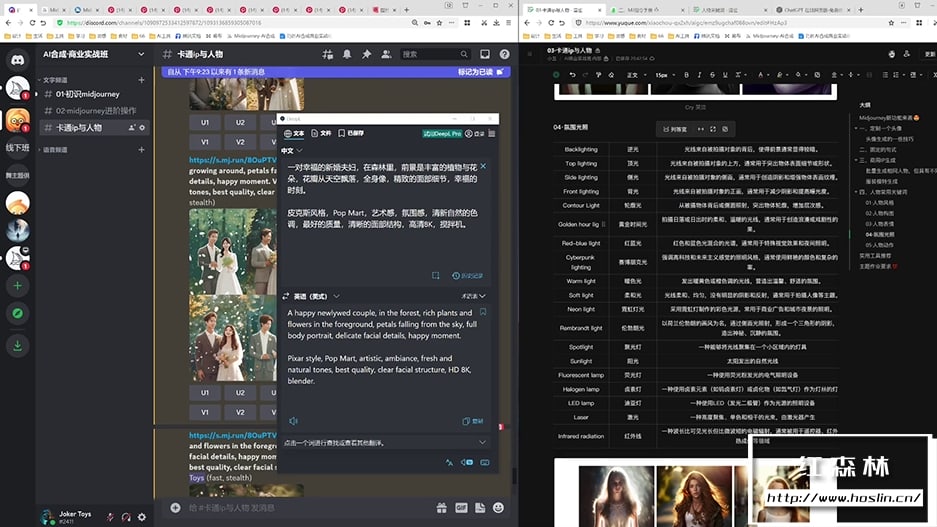Open Discord help question mark icon
Screen dimensions: 937x527
[x=504, y=54]
